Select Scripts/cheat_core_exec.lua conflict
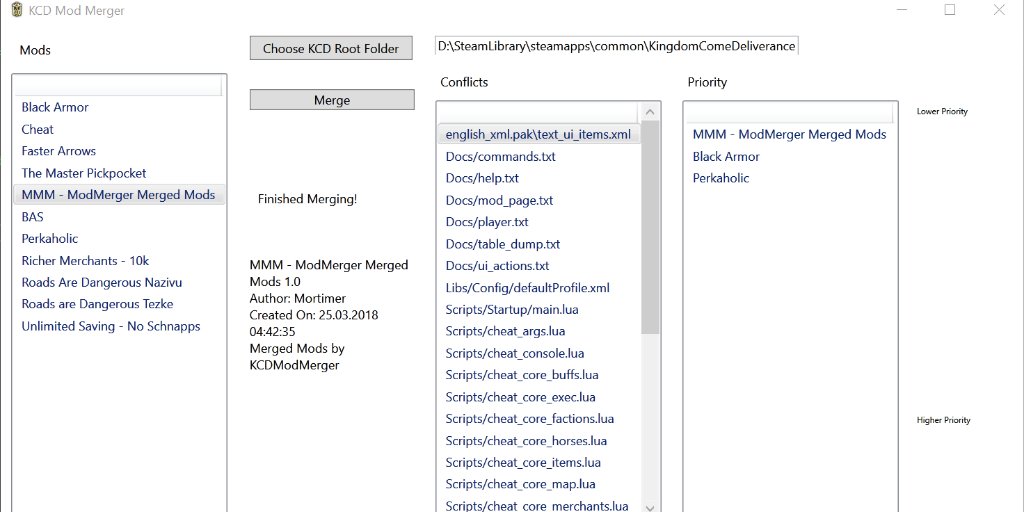1024x512 pixels. 539,397
